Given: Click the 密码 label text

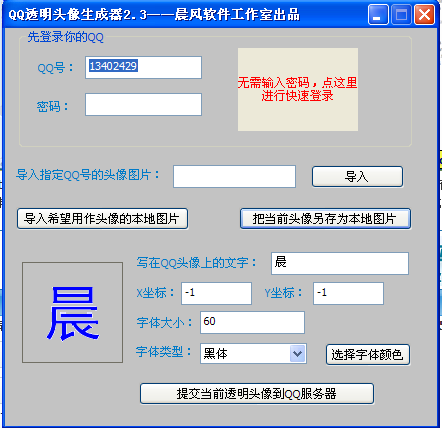Looking at the screenshot, I should [x=52, y=106].
